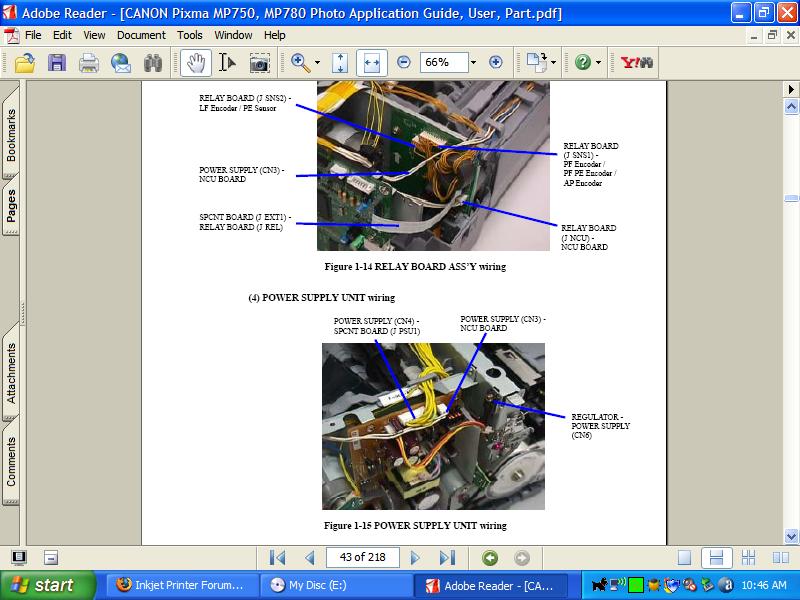Click the green Previous View arrow
Image resolution: width=800 pixels, height=600 pixels.
pos(490,558)
